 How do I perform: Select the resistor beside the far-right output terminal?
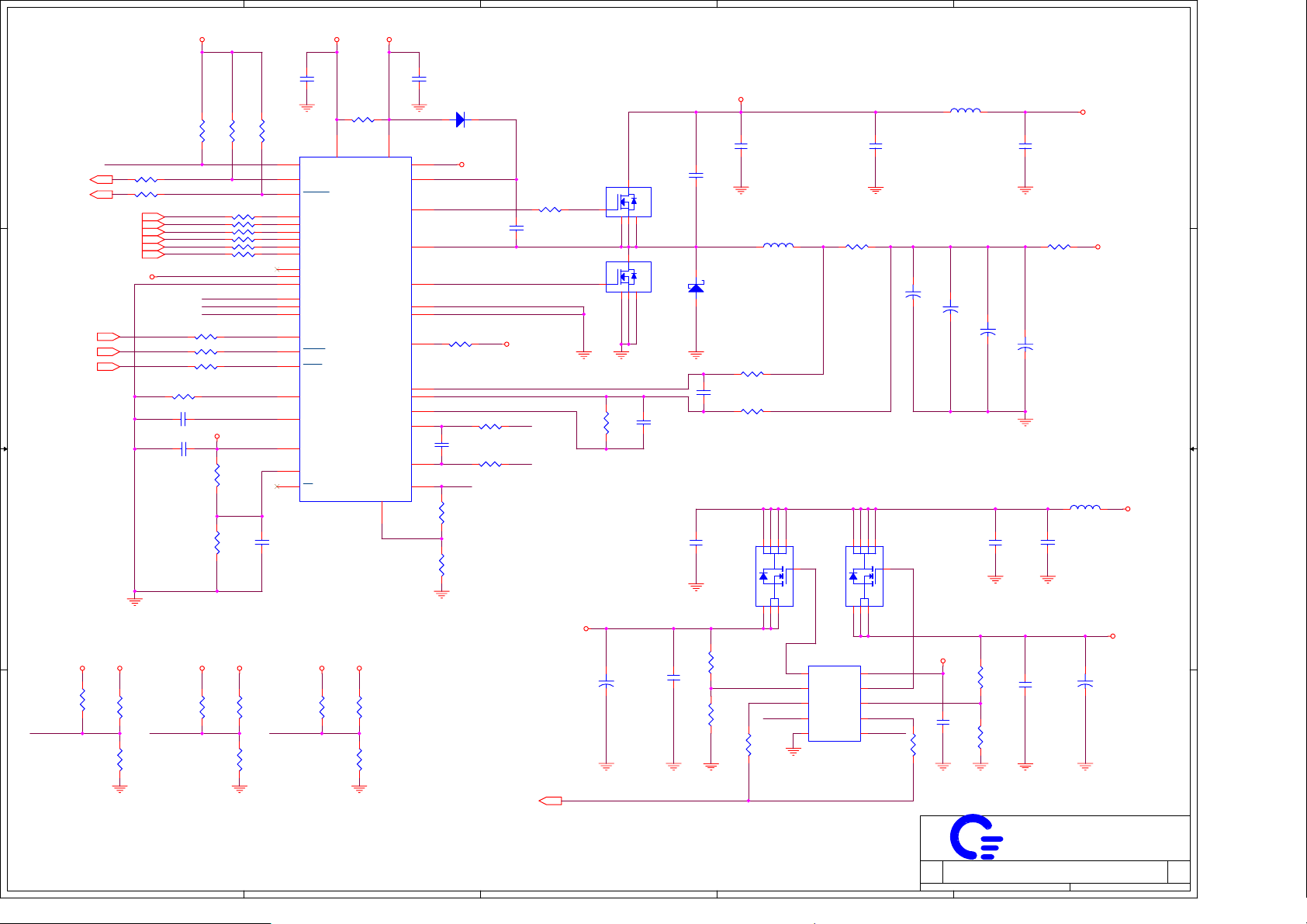[1059, 247]
